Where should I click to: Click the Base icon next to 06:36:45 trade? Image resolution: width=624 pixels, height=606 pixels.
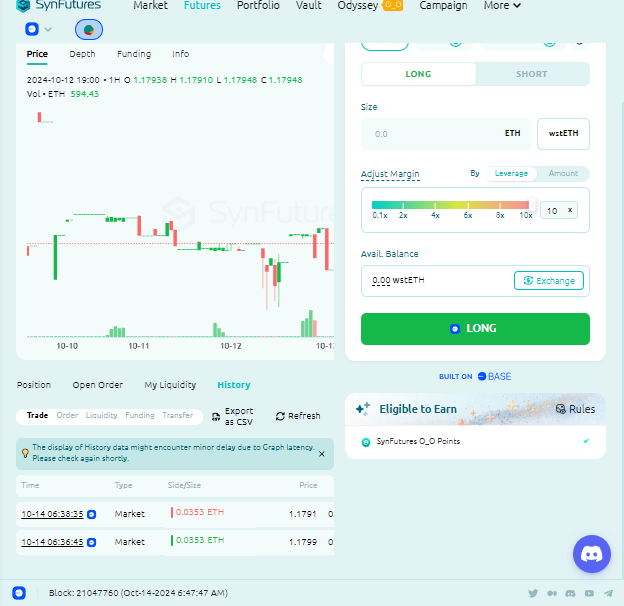click(92, 542)
